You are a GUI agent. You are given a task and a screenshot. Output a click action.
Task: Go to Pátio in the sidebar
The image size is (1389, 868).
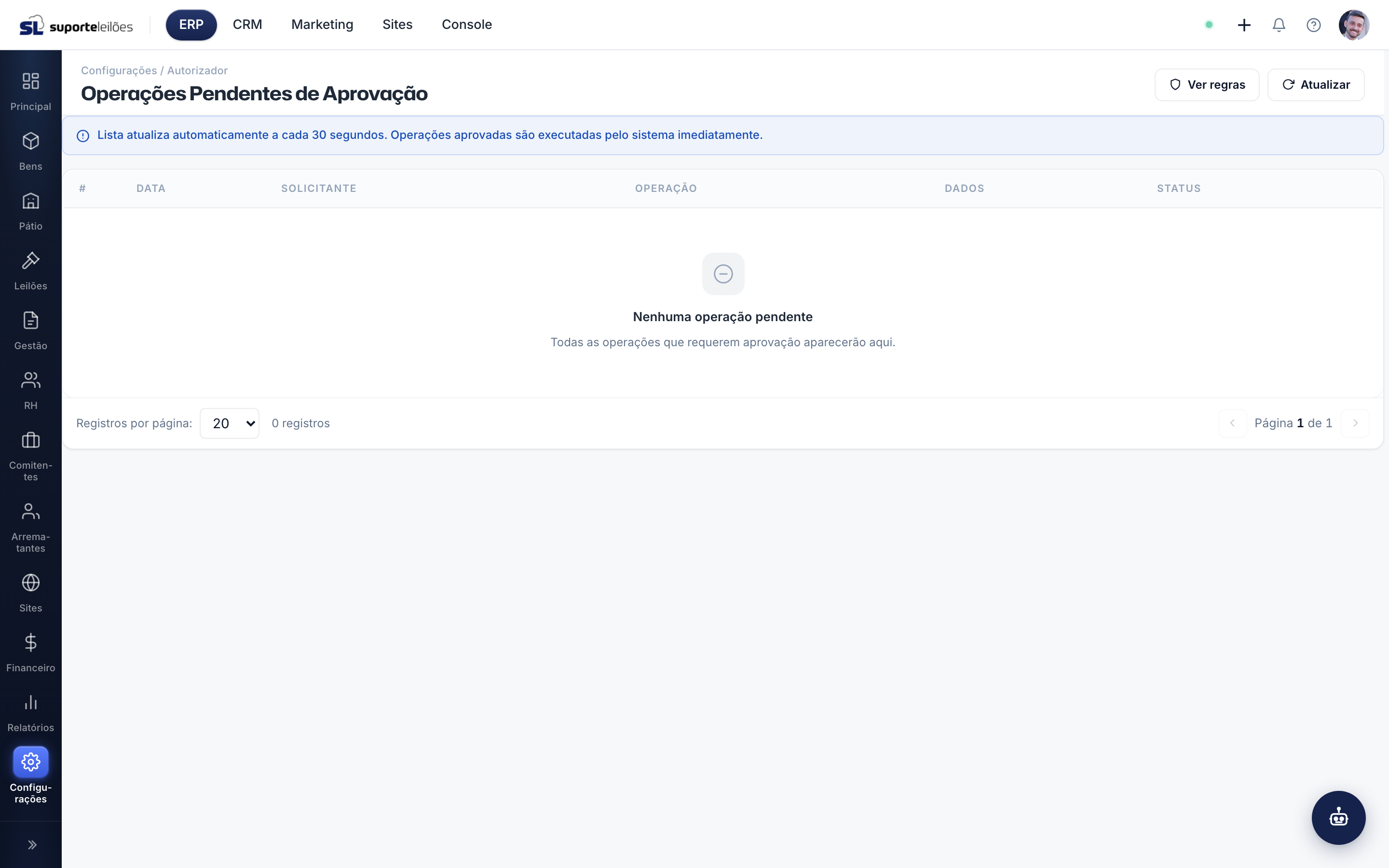(x=30, y=211)
